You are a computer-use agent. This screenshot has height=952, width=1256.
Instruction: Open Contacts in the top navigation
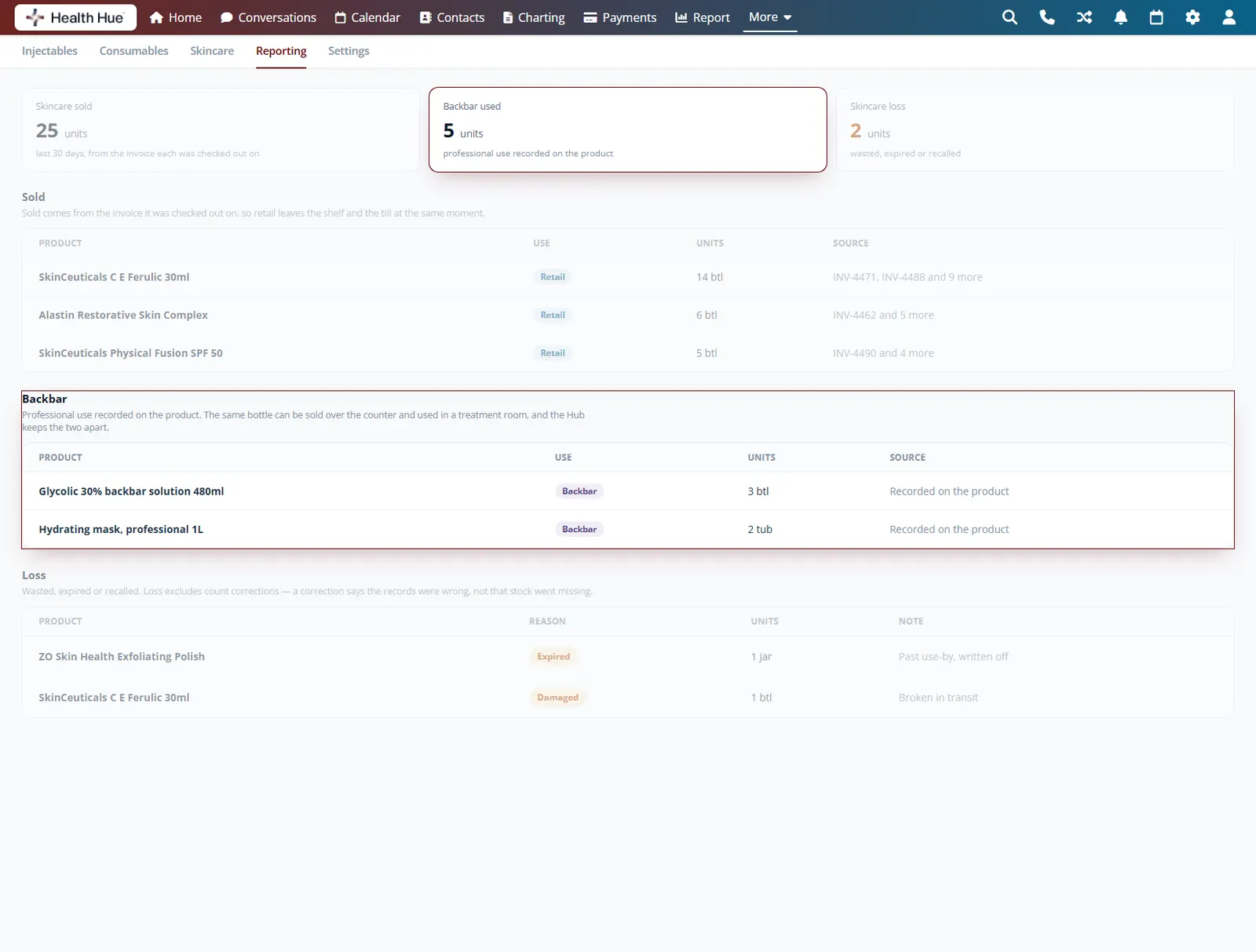point(452,17)
